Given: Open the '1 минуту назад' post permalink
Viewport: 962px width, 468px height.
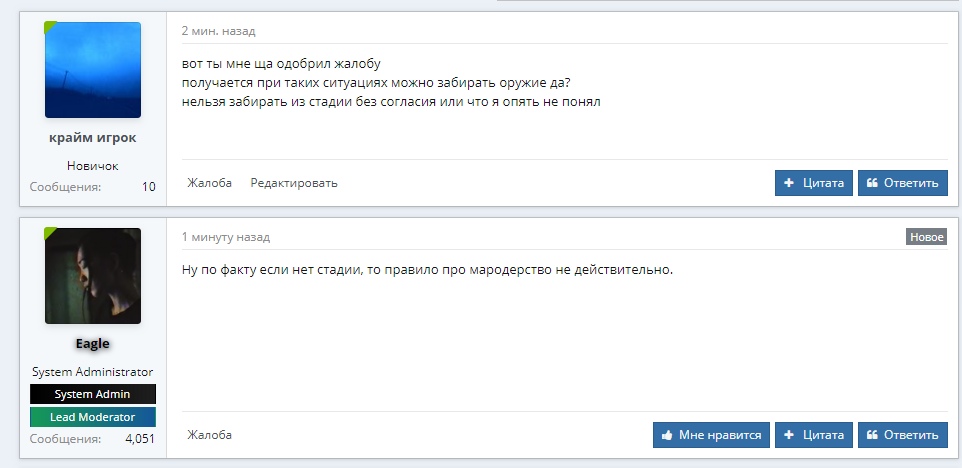Looking at the screenshot, I should pyautogui.click(x=226, y=237).
